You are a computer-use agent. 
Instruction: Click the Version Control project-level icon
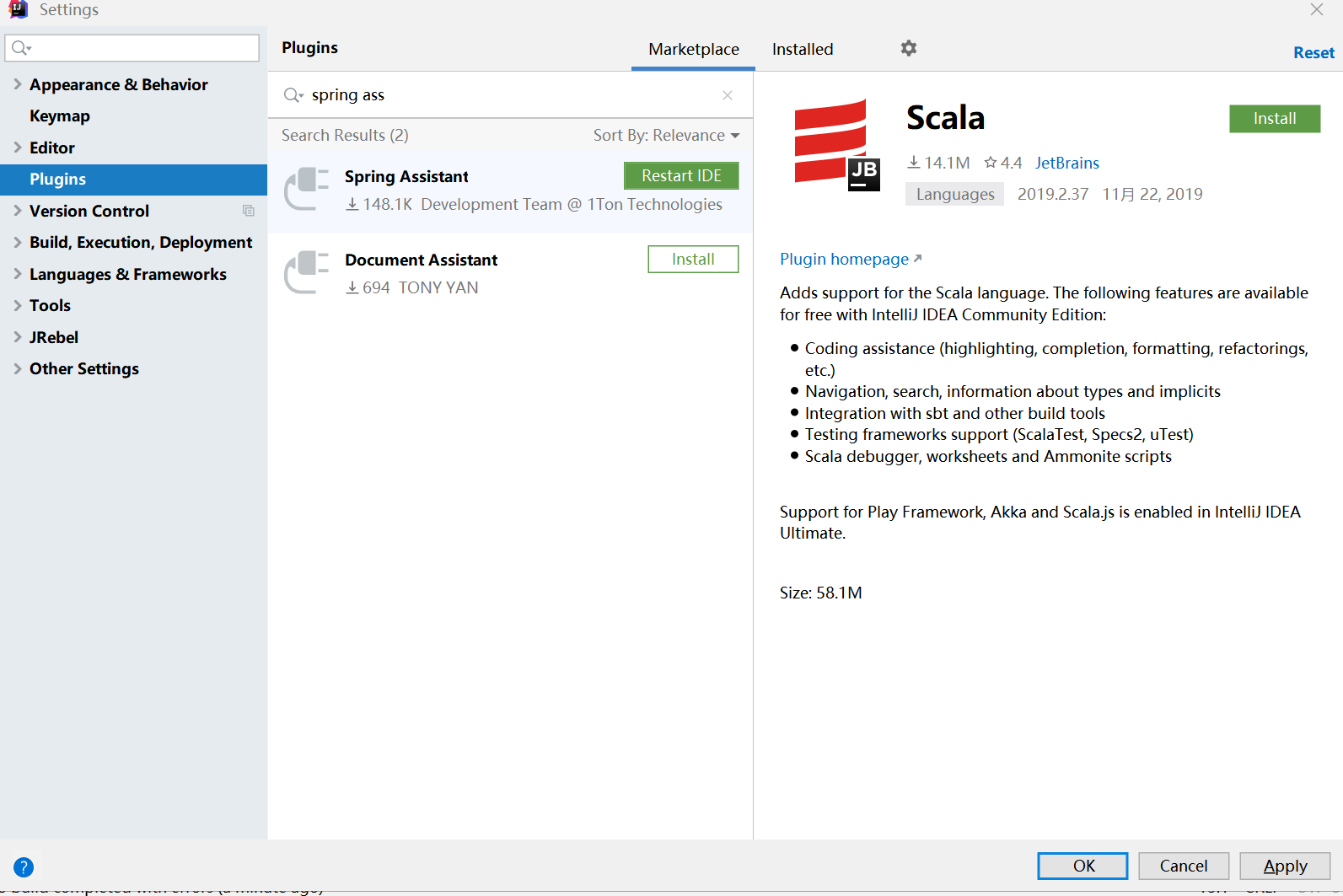249,211
